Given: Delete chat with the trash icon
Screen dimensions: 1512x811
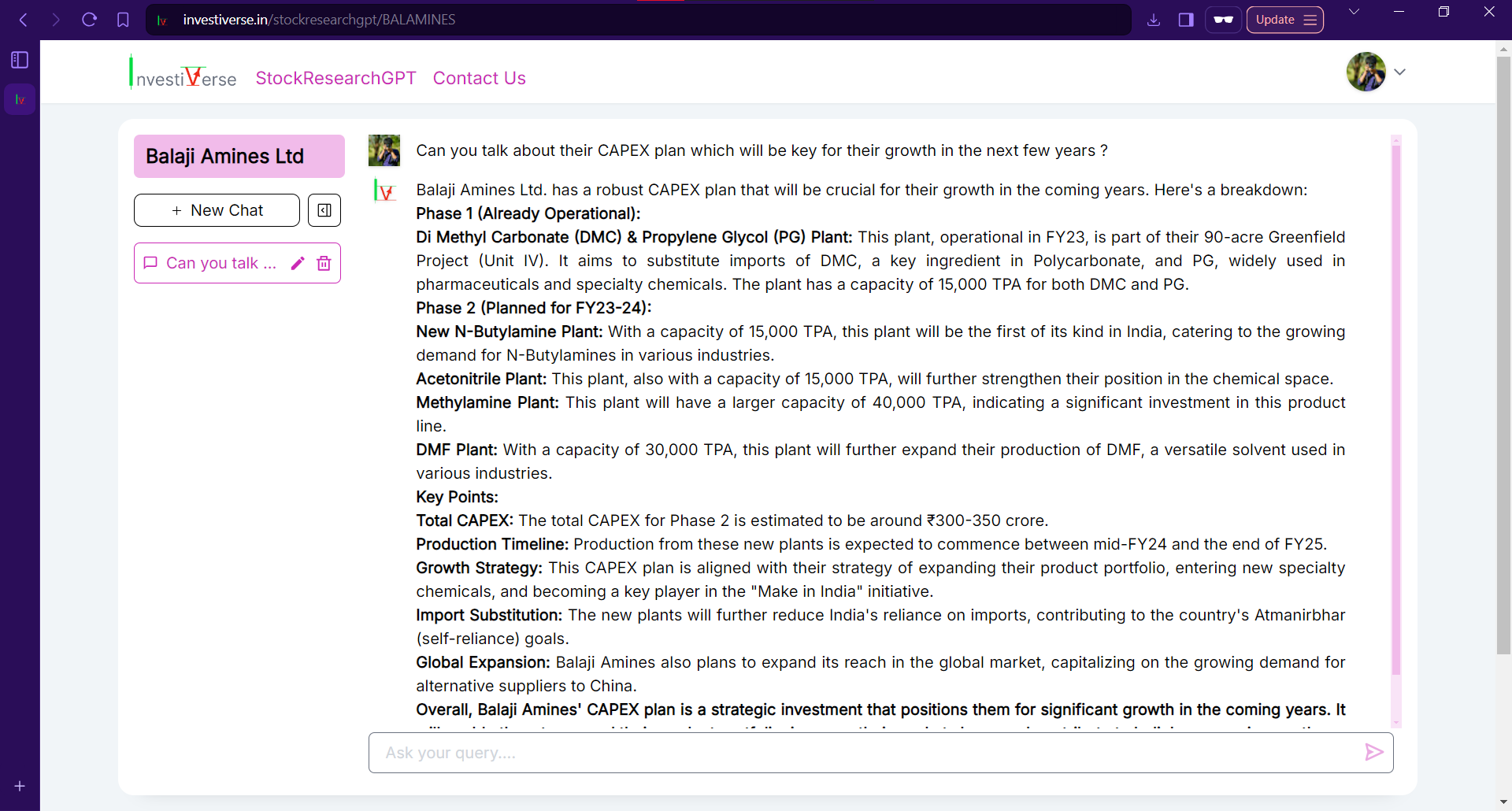Looking at the screenshot, I should tap(324, 263).
